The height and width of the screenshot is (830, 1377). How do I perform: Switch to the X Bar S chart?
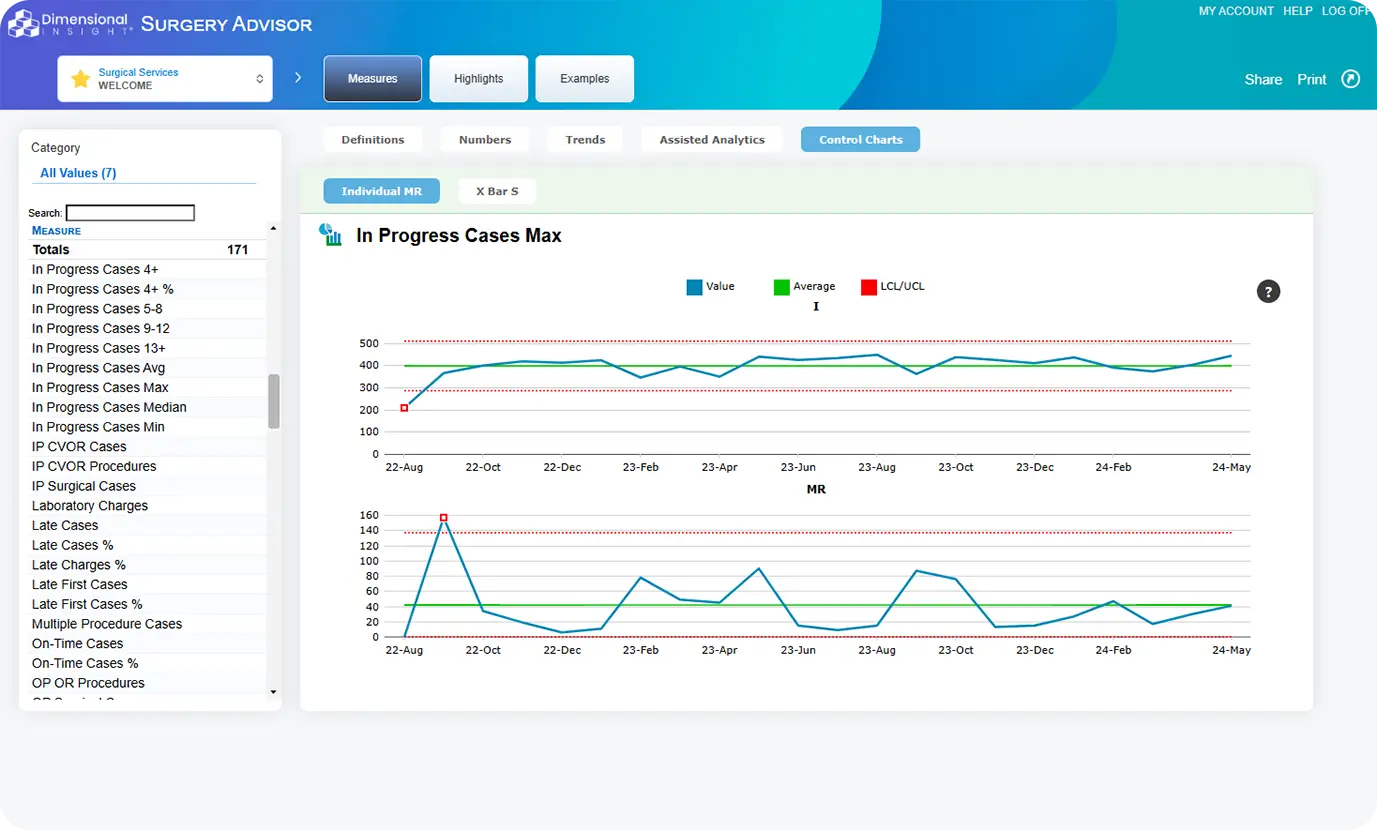[x=497, y=191]
